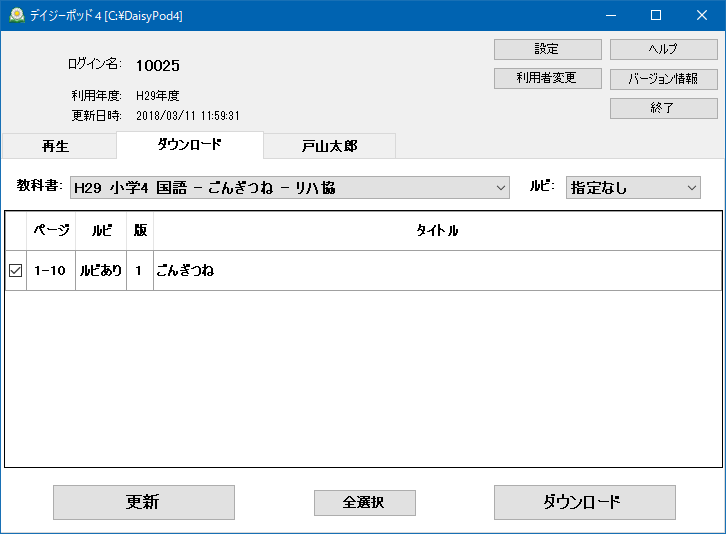Select the ごんぎつね title cell
Image resolution: width=726 pixels, height=534 pixels.
click(437, 270)
